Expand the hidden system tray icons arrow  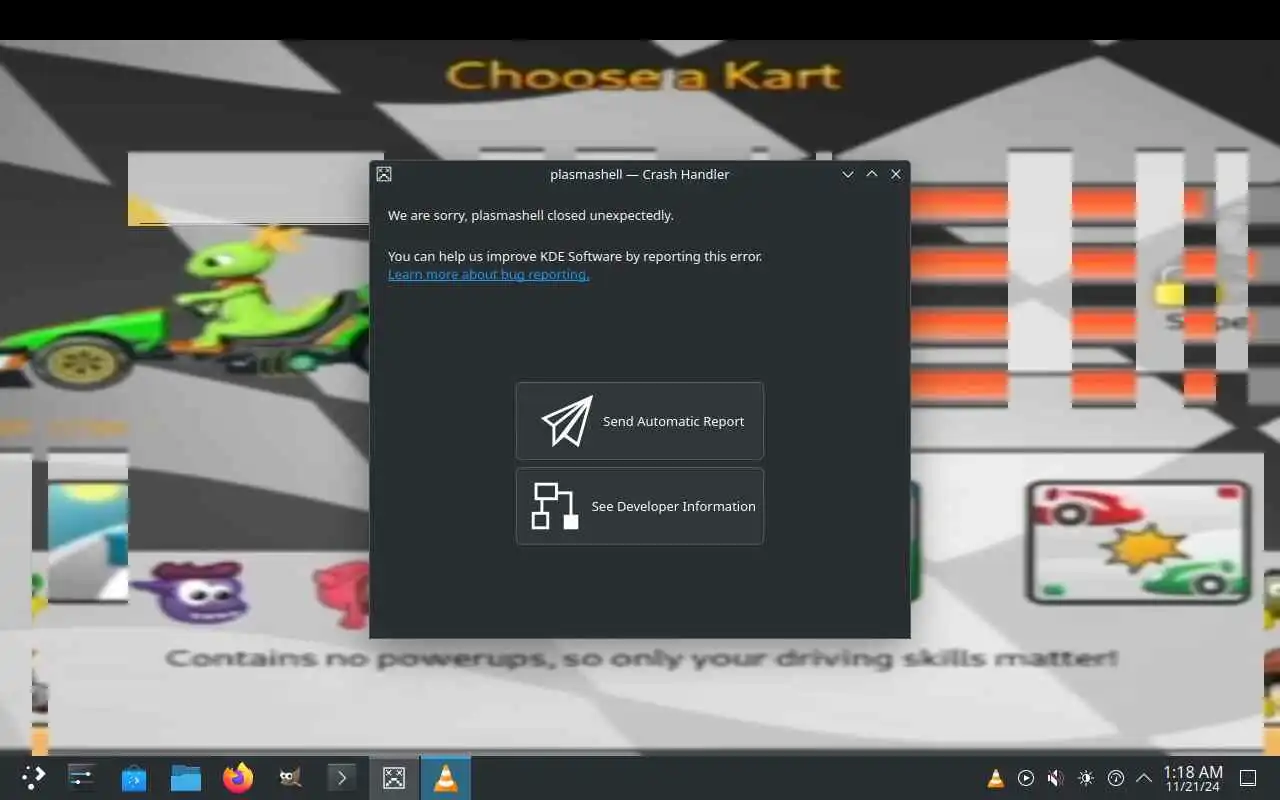coord(1144,778)
